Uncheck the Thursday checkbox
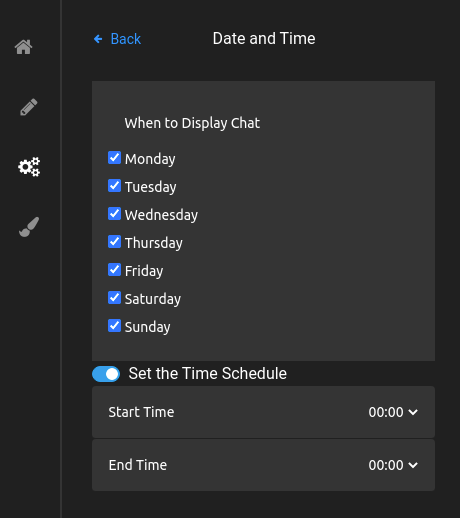The image size is (460, 518). point(114,242)
